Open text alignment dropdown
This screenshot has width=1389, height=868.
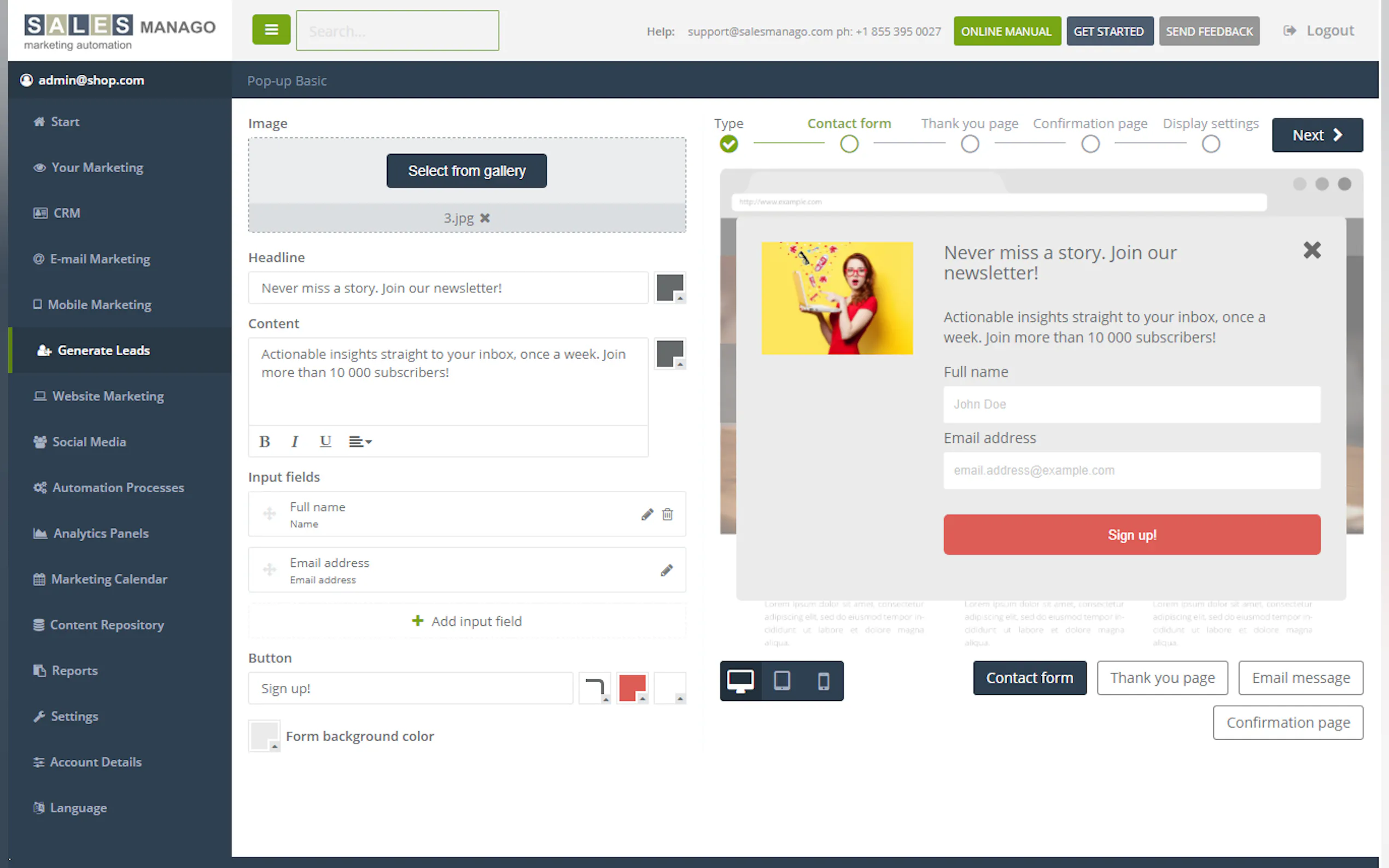point(360,442)
